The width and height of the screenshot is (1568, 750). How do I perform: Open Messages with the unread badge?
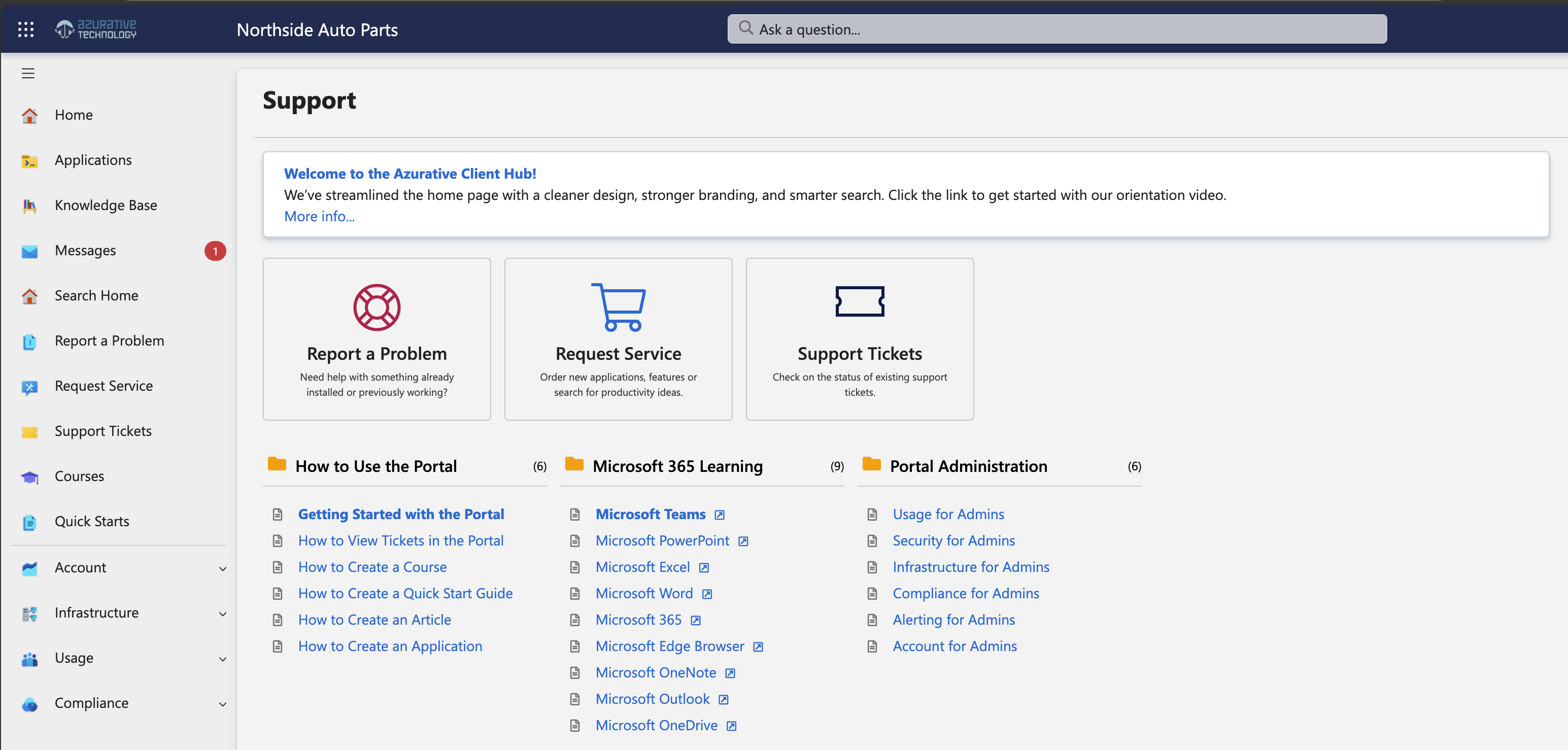click(85, 250)
